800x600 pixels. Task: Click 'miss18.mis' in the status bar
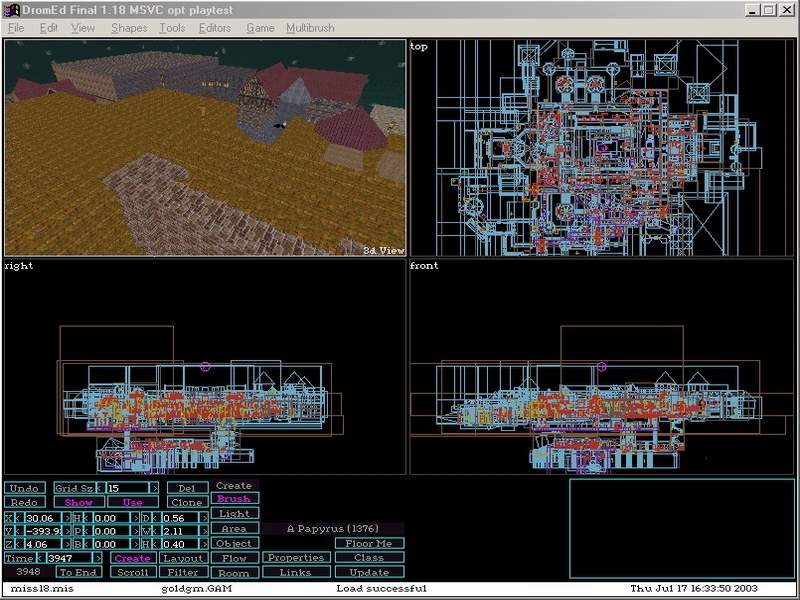point(42,588)
